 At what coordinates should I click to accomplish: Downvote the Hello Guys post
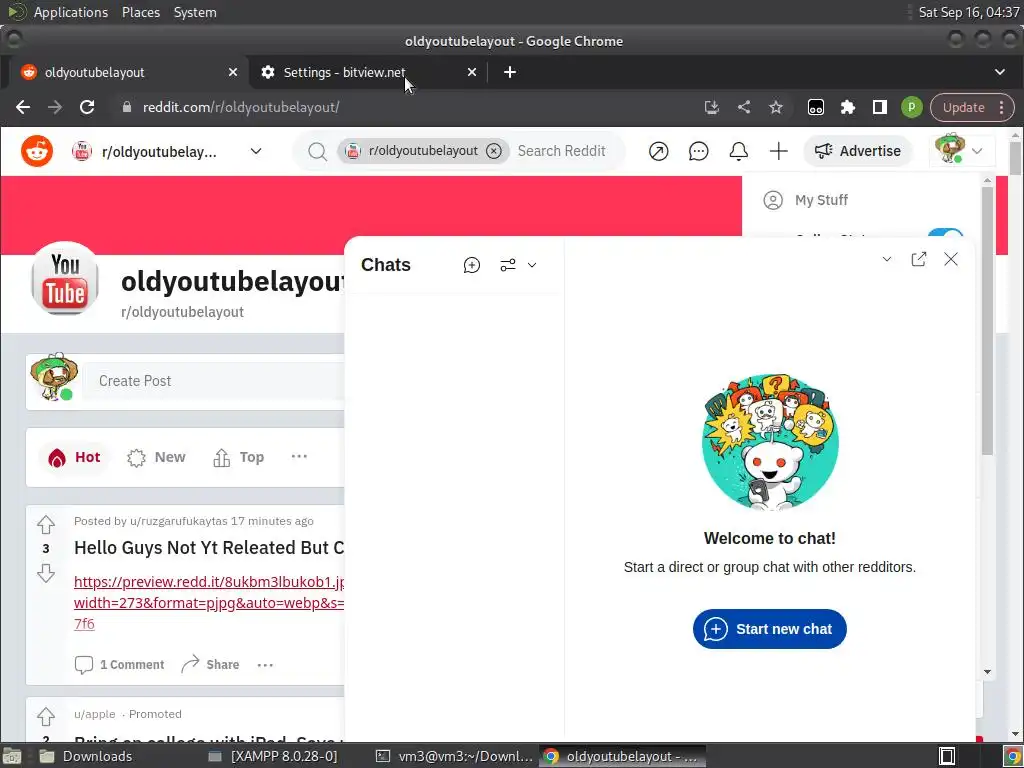46,573
